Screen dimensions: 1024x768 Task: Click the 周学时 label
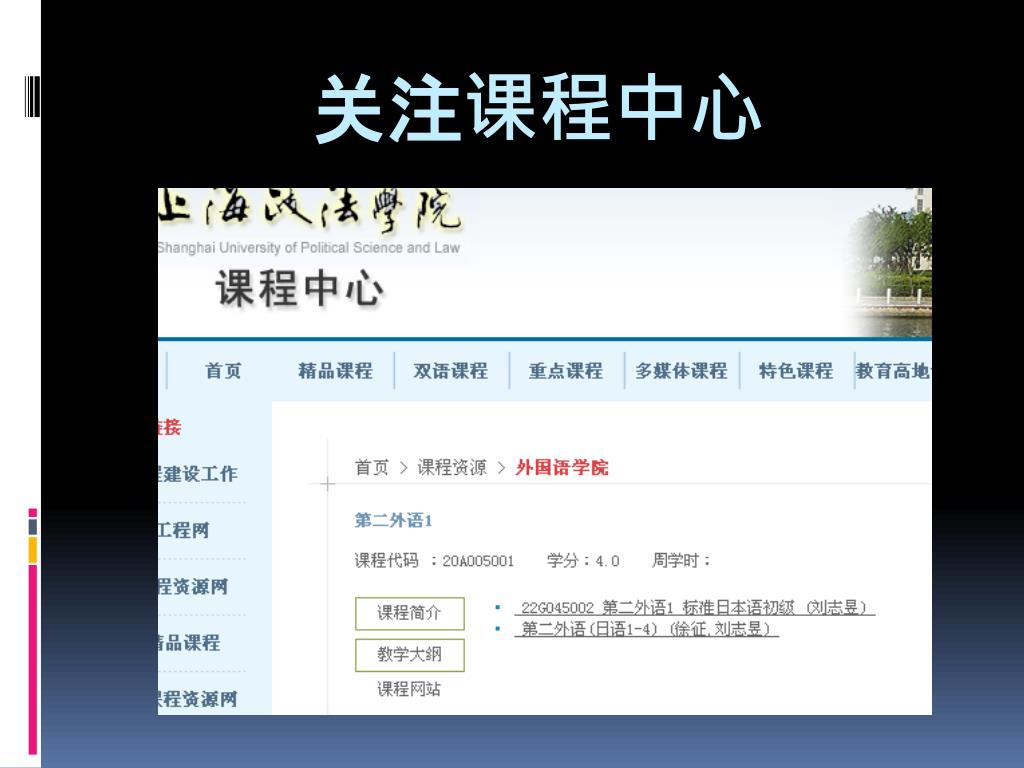(681, 560)
